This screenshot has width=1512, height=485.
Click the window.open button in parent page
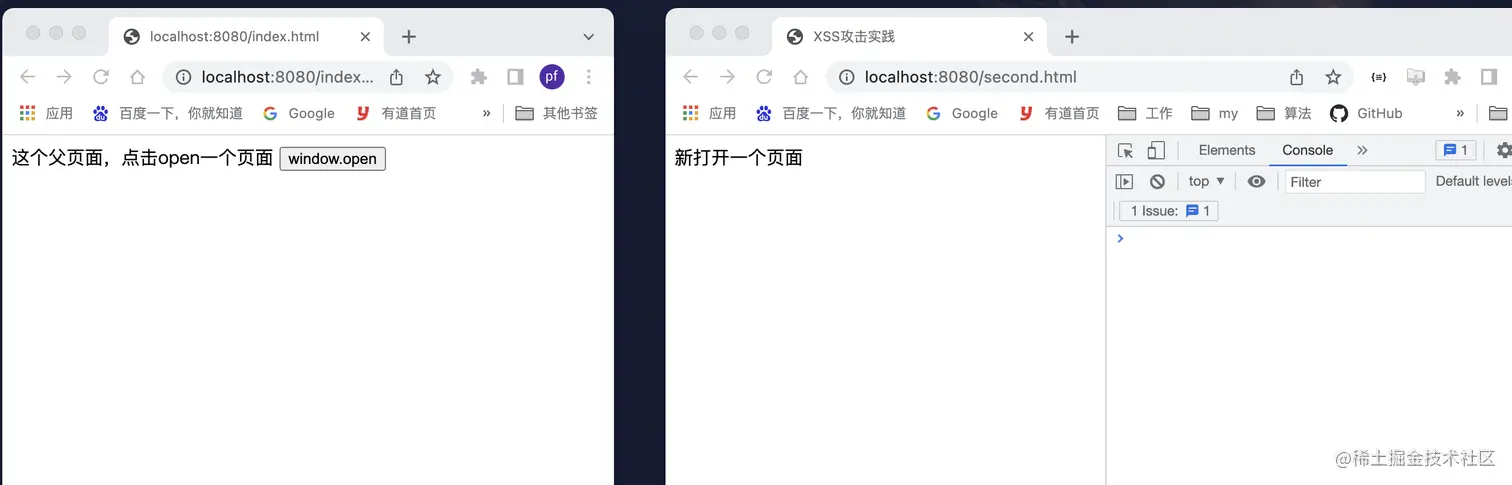(332, 159)
